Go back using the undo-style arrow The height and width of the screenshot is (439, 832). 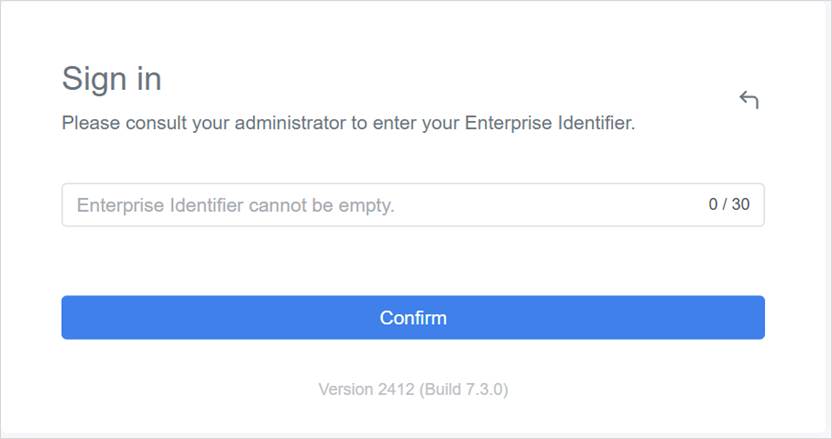[749, 99]
